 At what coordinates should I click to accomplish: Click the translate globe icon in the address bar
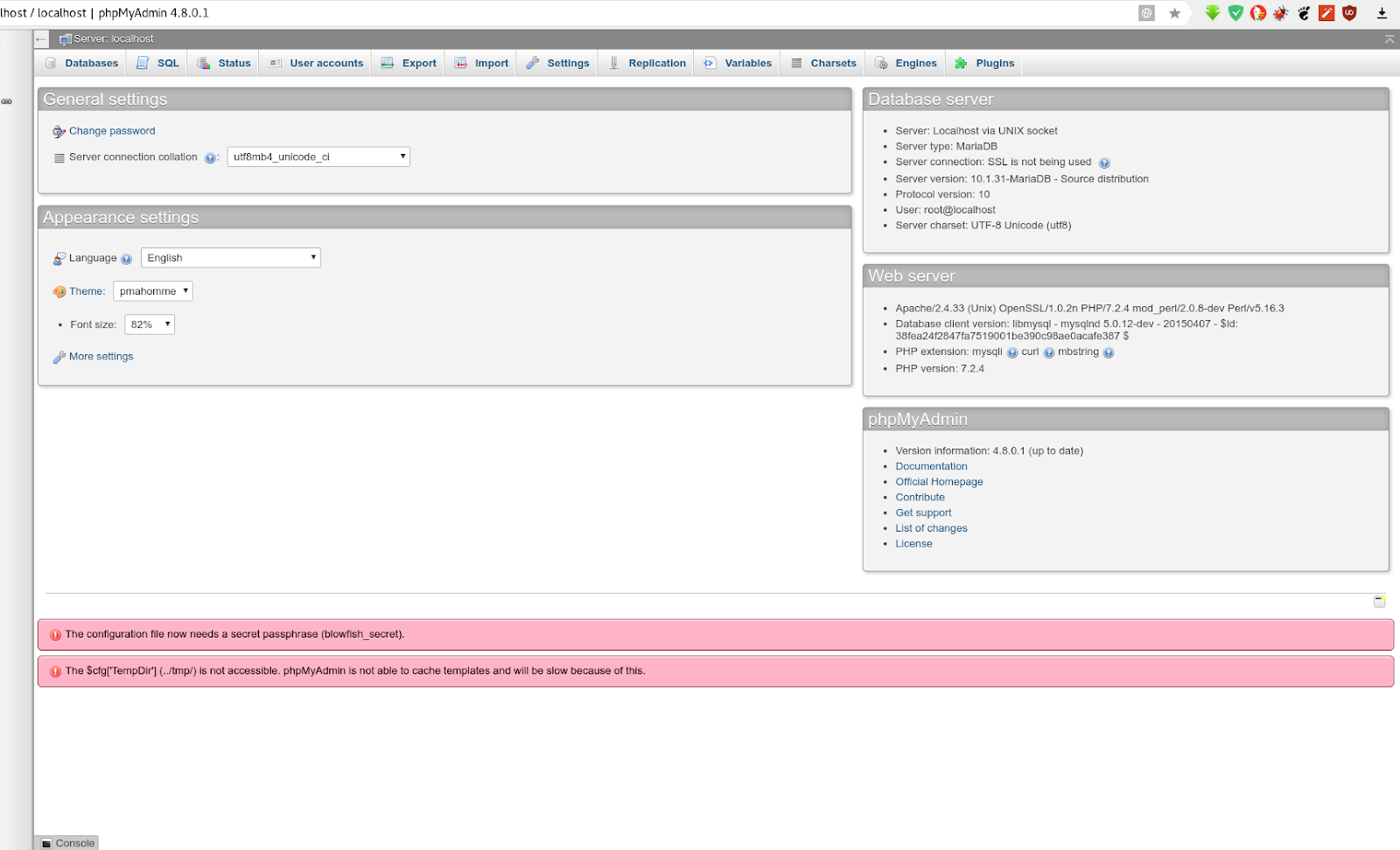[1147, 13]
